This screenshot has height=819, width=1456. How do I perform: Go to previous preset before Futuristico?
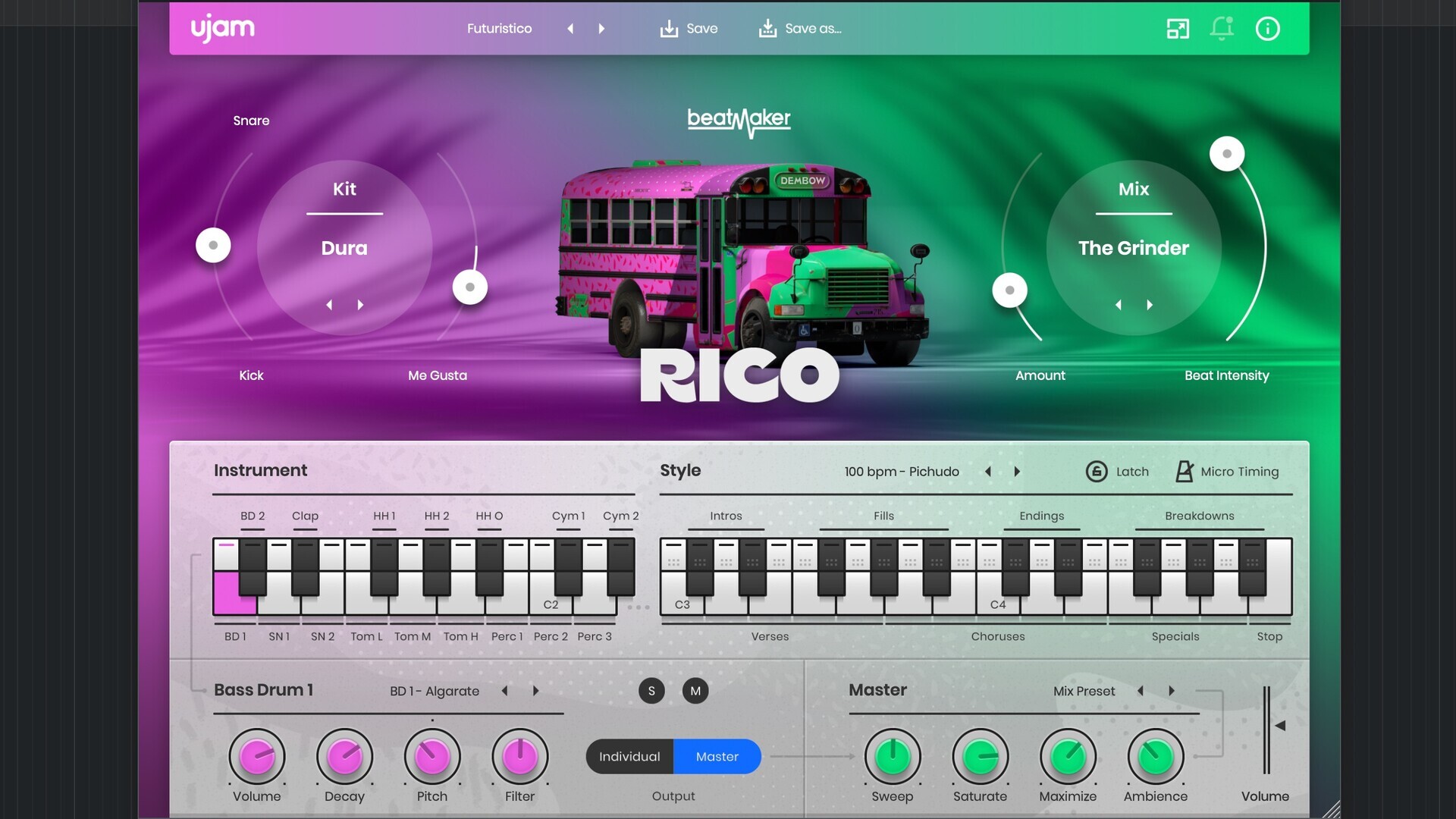pyautogui.click(x=570, y=29)
